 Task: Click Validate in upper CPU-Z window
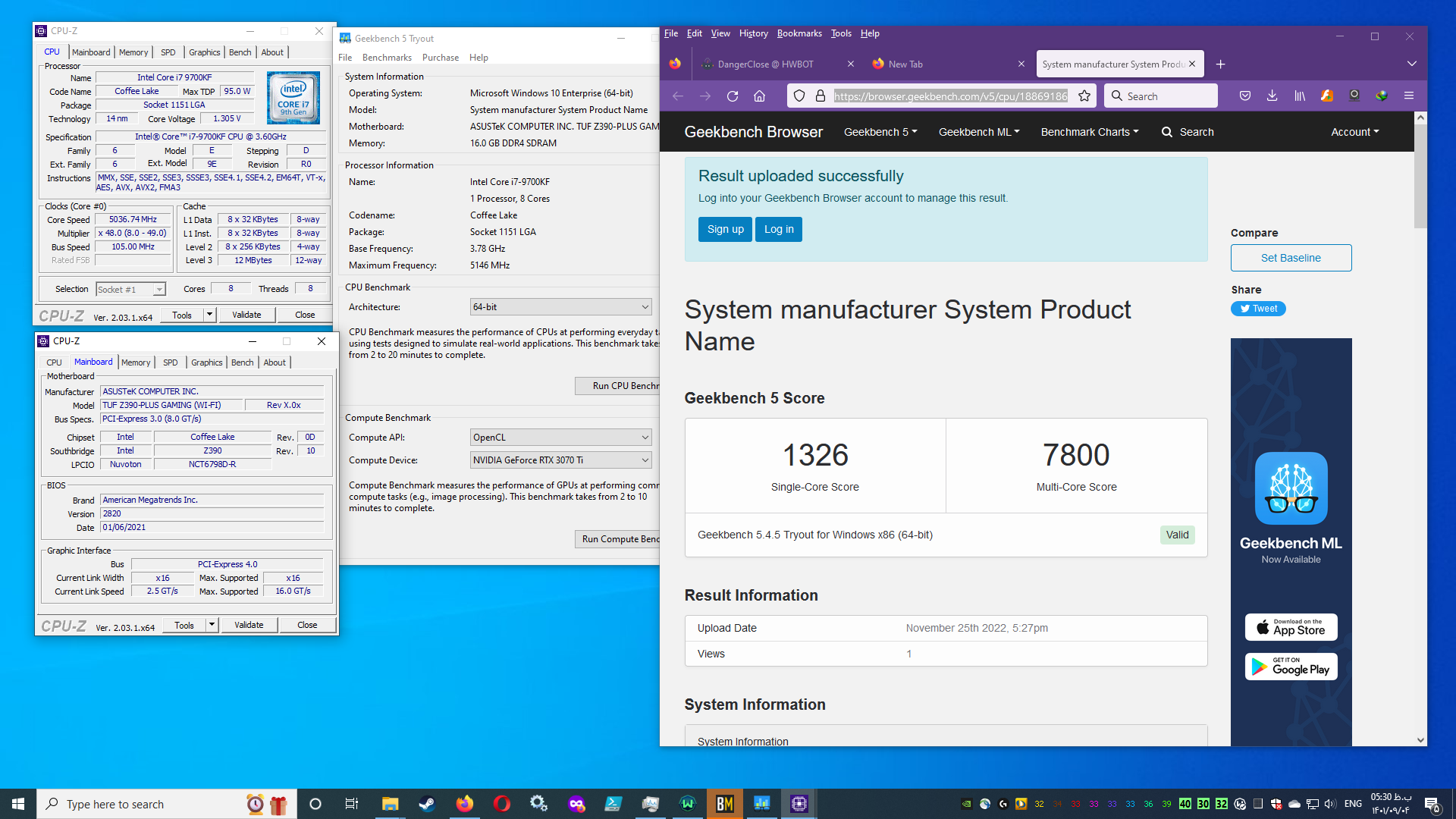click(246, 315)
